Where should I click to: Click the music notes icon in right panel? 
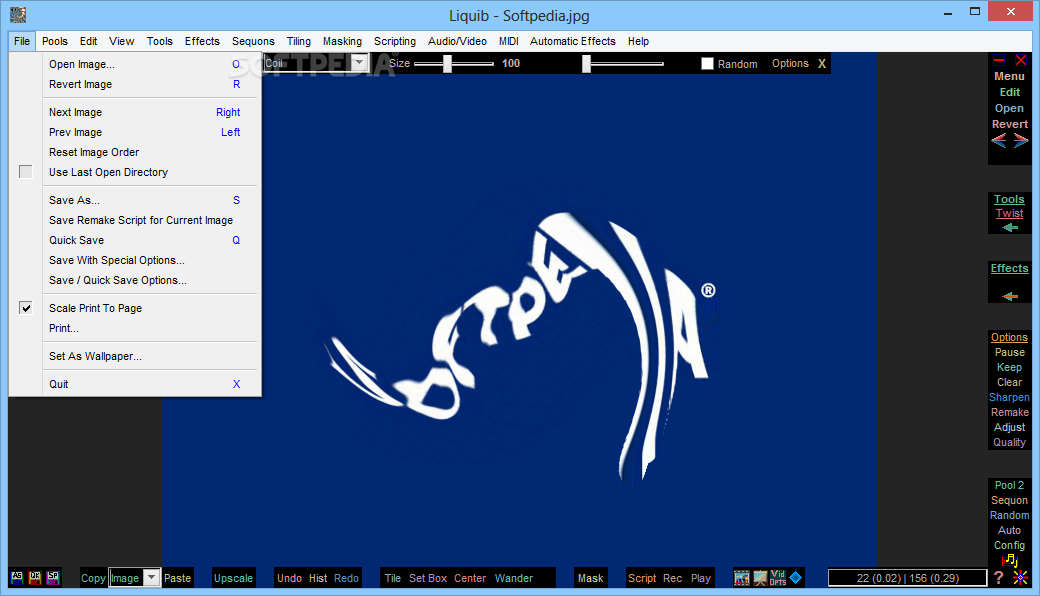[1009, 560]
